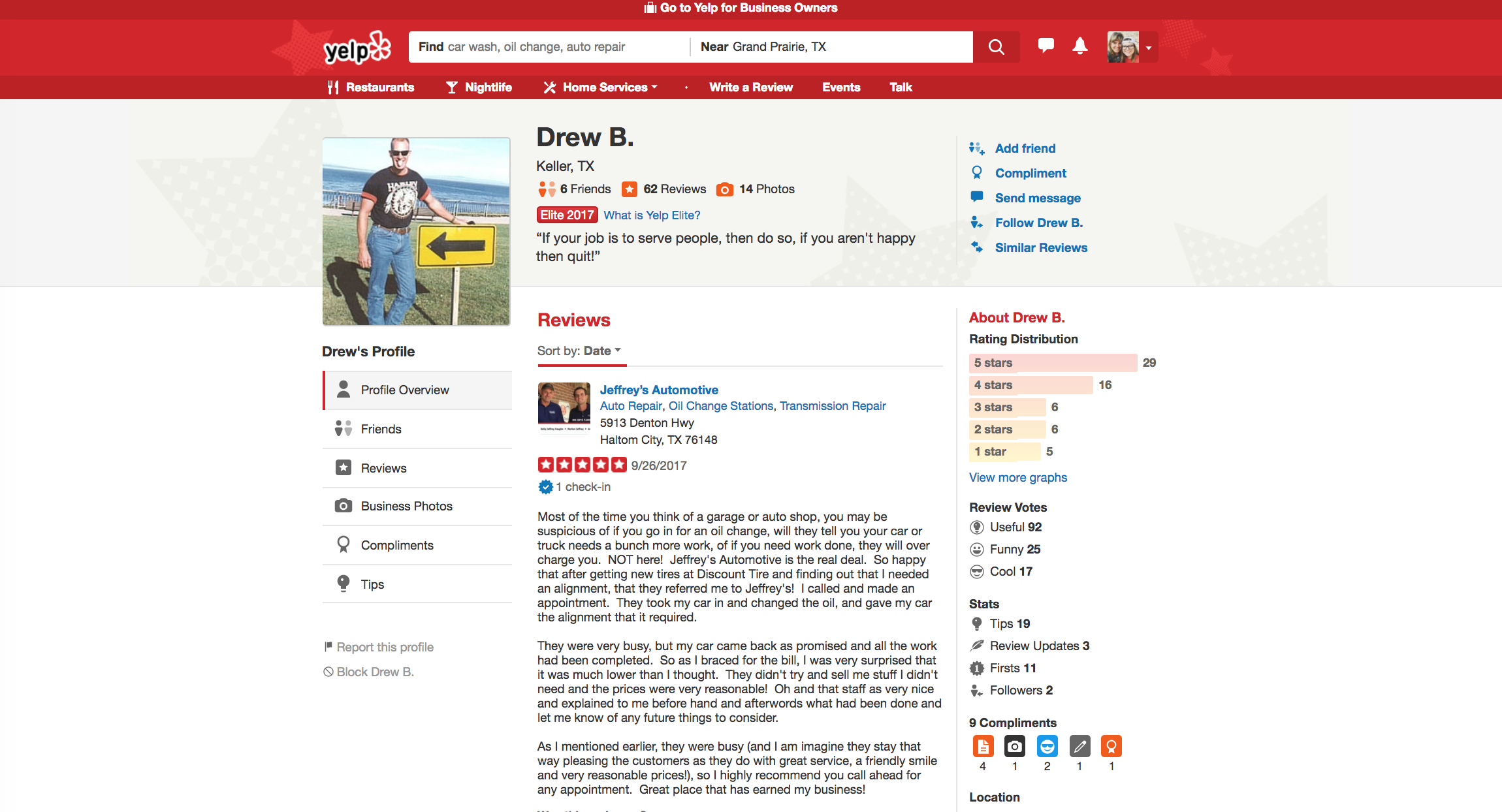1502x812 pixels.
Task: Select Reviews in profile sidebar
Action: tap(417, 468)
